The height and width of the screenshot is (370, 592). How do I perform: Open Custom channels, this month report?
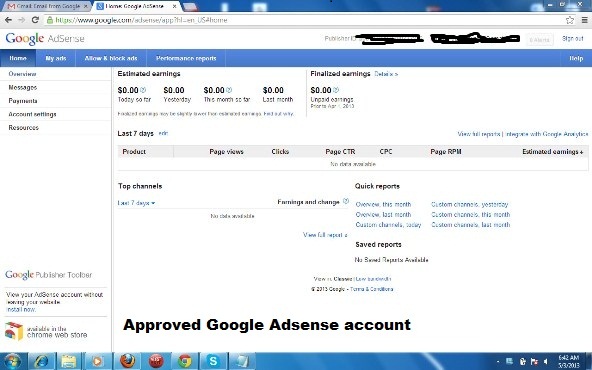(470, 214)
